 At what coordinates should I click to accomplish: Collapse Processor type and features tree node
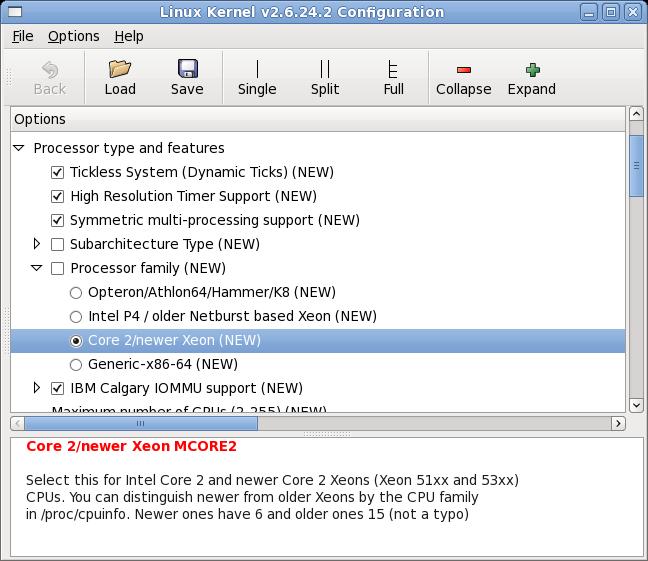[19, 148]
